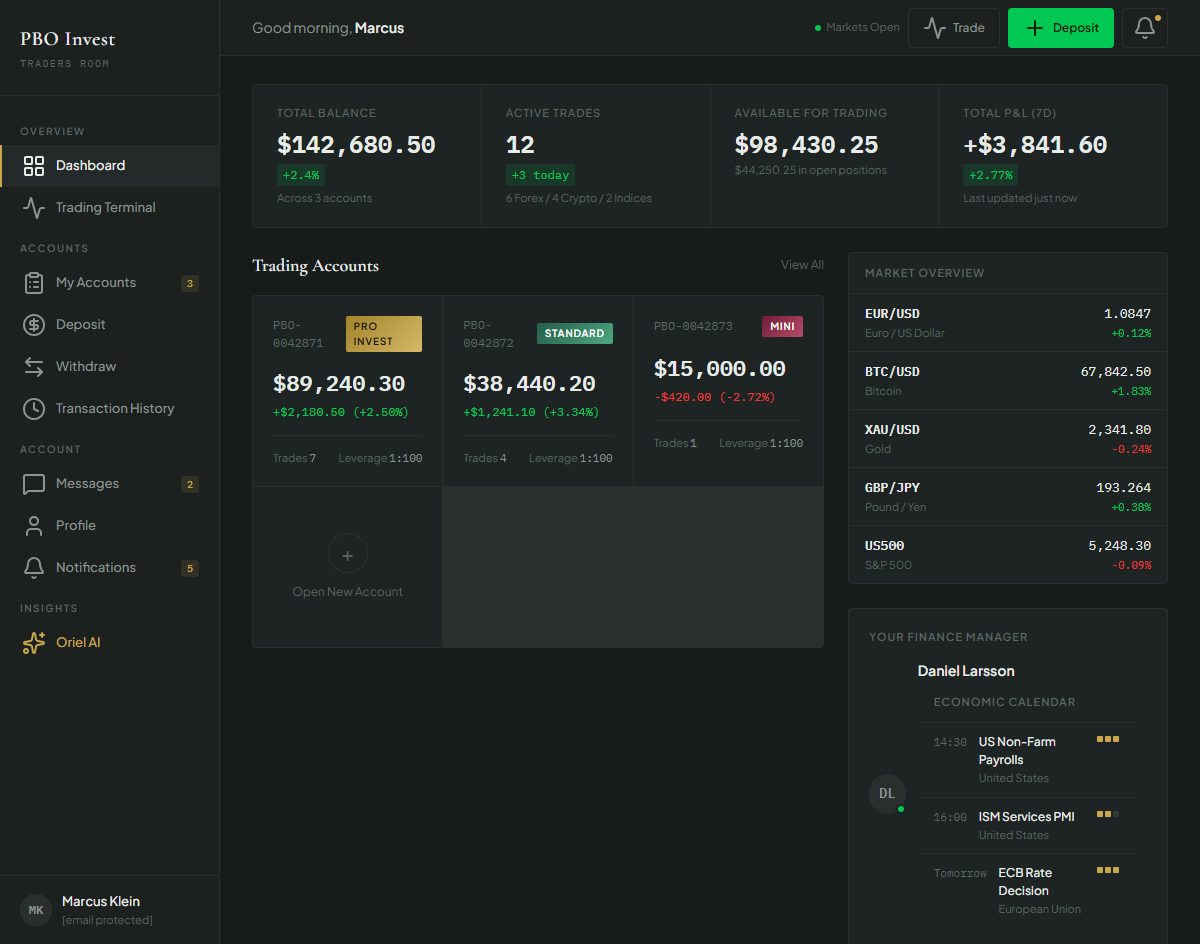Click View All next to Trading Accounts
Viewport: 1200px width, 944px height.
click(802, 264)
